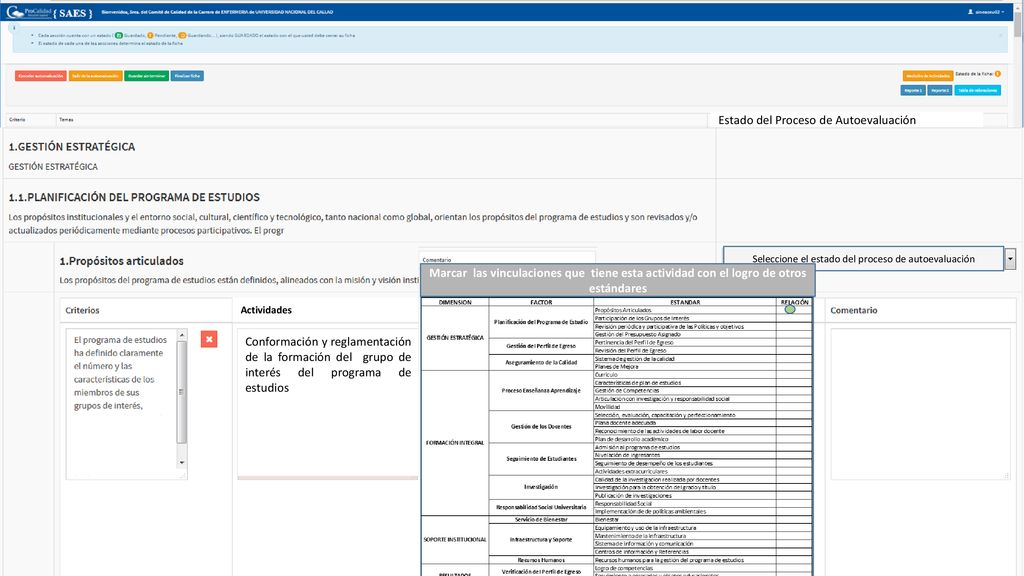Screen dimensions: 1024x576
Task: Click the Estado de la ficha status icon
Action: [997, 74]
